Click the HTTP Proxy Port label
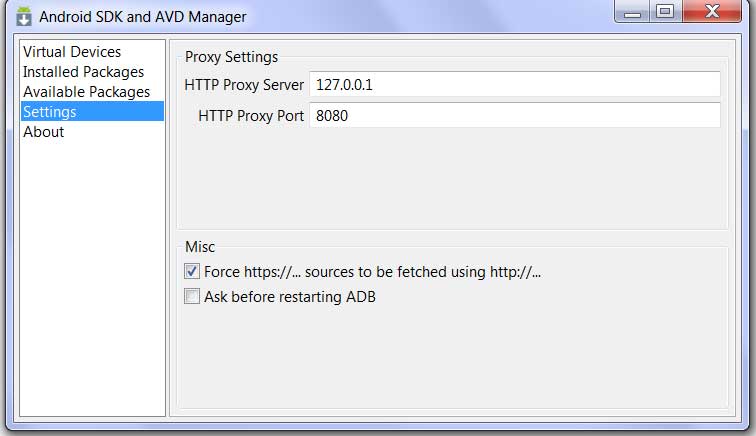This screenshot has width=756, height=436. point(251,116)
